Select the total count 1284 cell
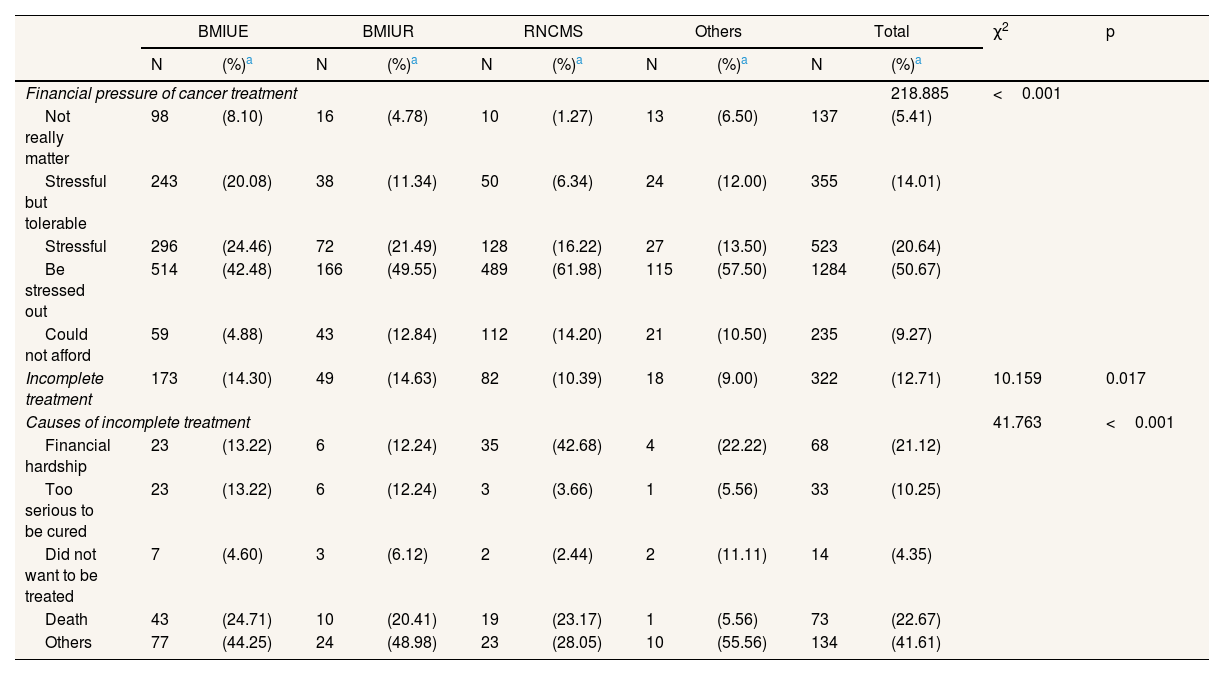This screenshot has width=1209, height=675. pos(828,269)
